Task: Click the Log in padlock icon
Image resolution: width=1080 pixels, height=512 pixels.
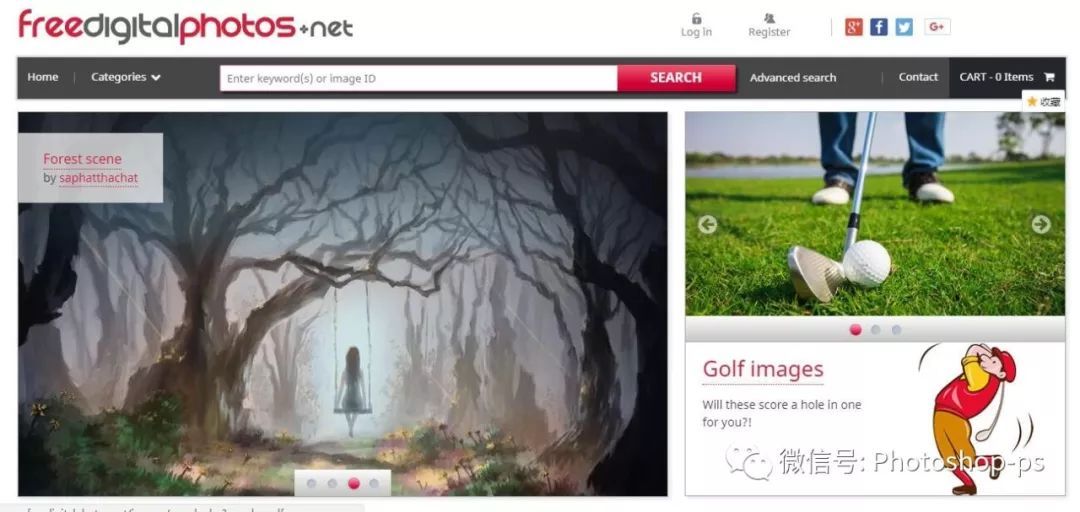Action: pyautogui.click(x=696, y=18)
